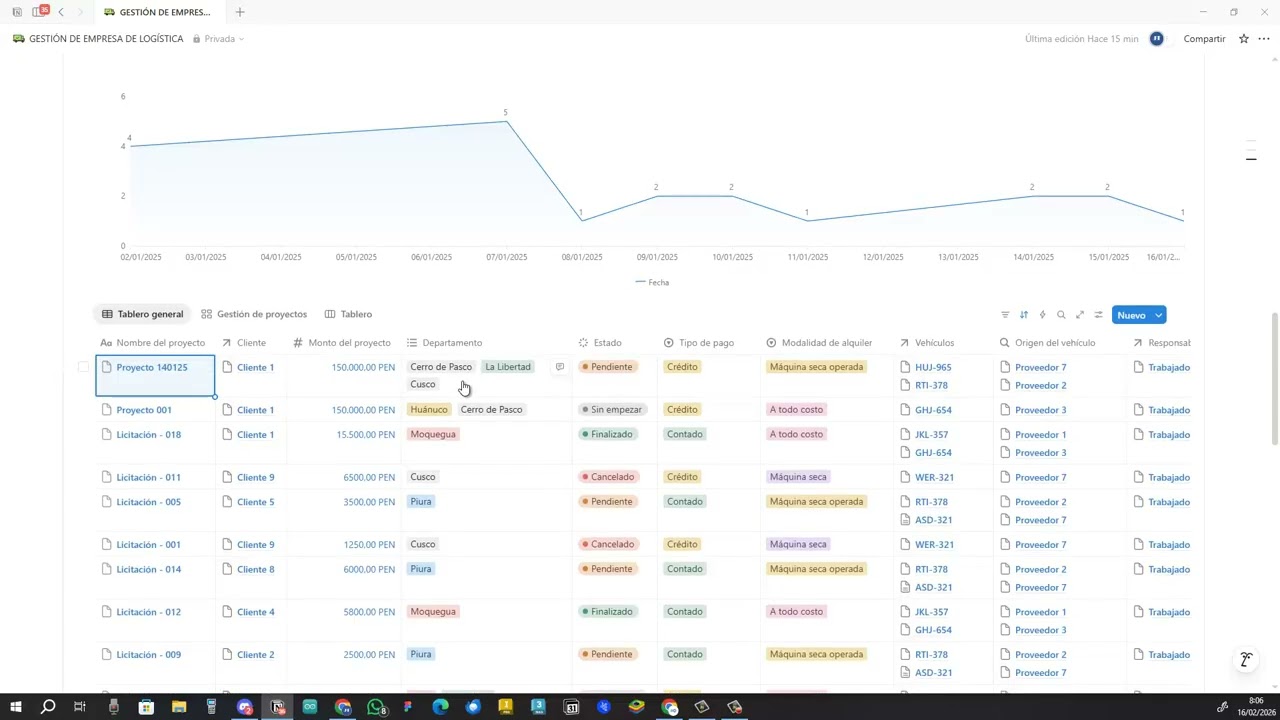Viewport: 1280px width, 720px height.
Task: Open database as full page icon
Action: pyautogui.click(x=1080, y=315)
